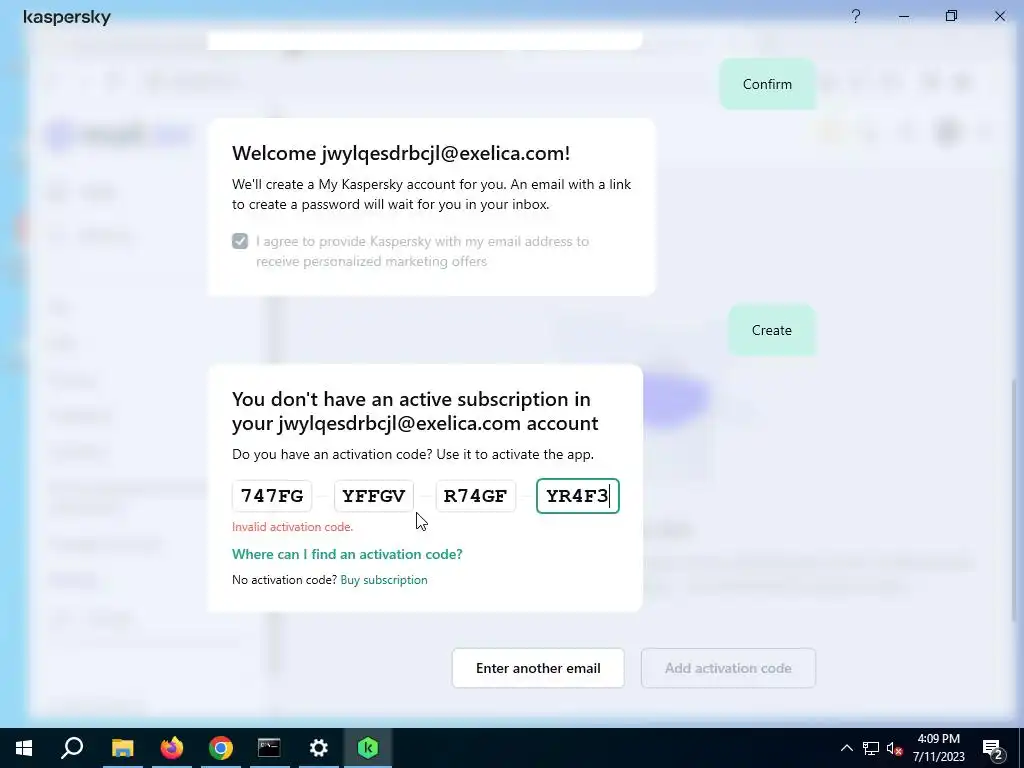Open the network status tray icon
The image size is (1024, 768).
point(871,748)
